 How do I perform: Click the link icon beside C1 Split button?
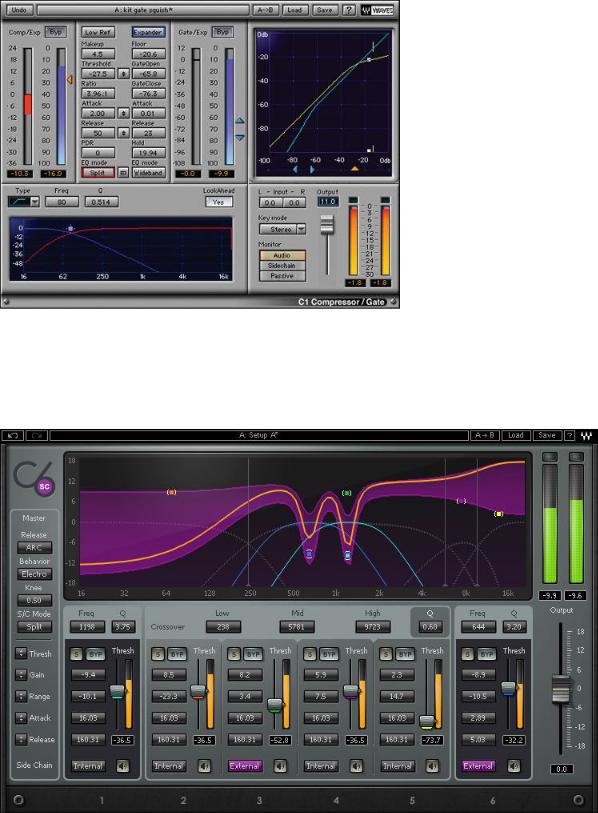click(123, 173)
